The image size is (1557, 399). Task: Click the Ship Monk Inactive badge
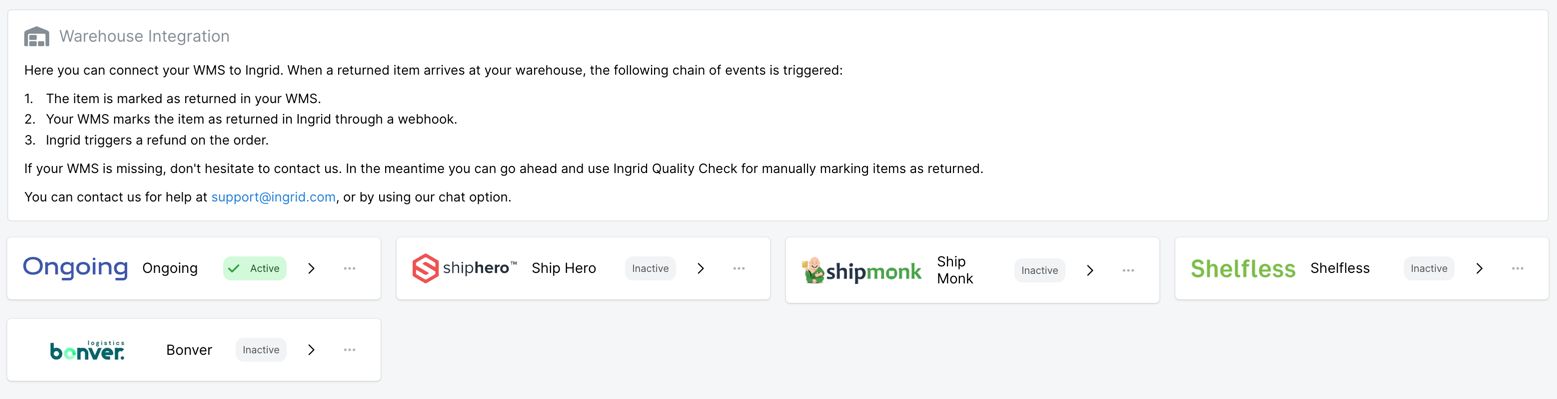(1040, 270)
